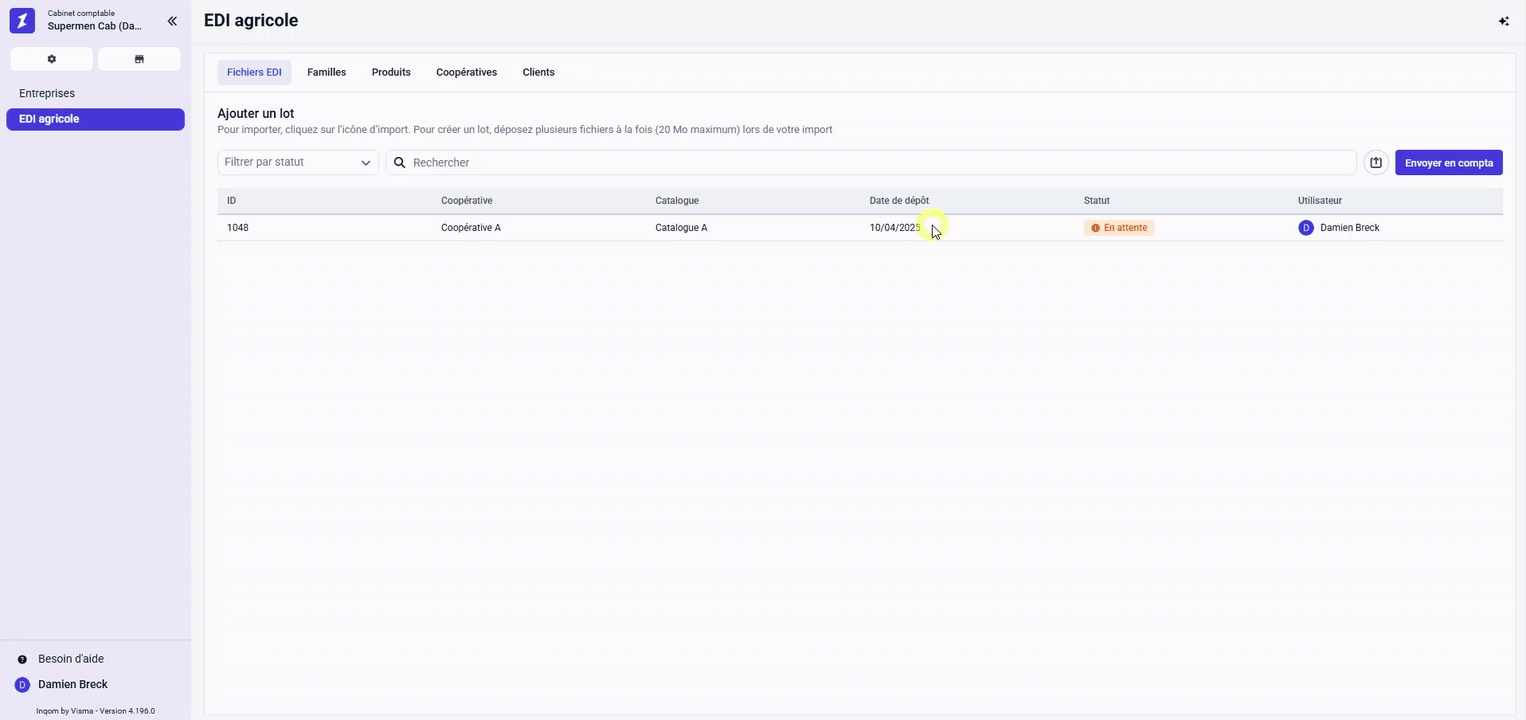Switch to the Coopératives tab

(x=466, y=72)
